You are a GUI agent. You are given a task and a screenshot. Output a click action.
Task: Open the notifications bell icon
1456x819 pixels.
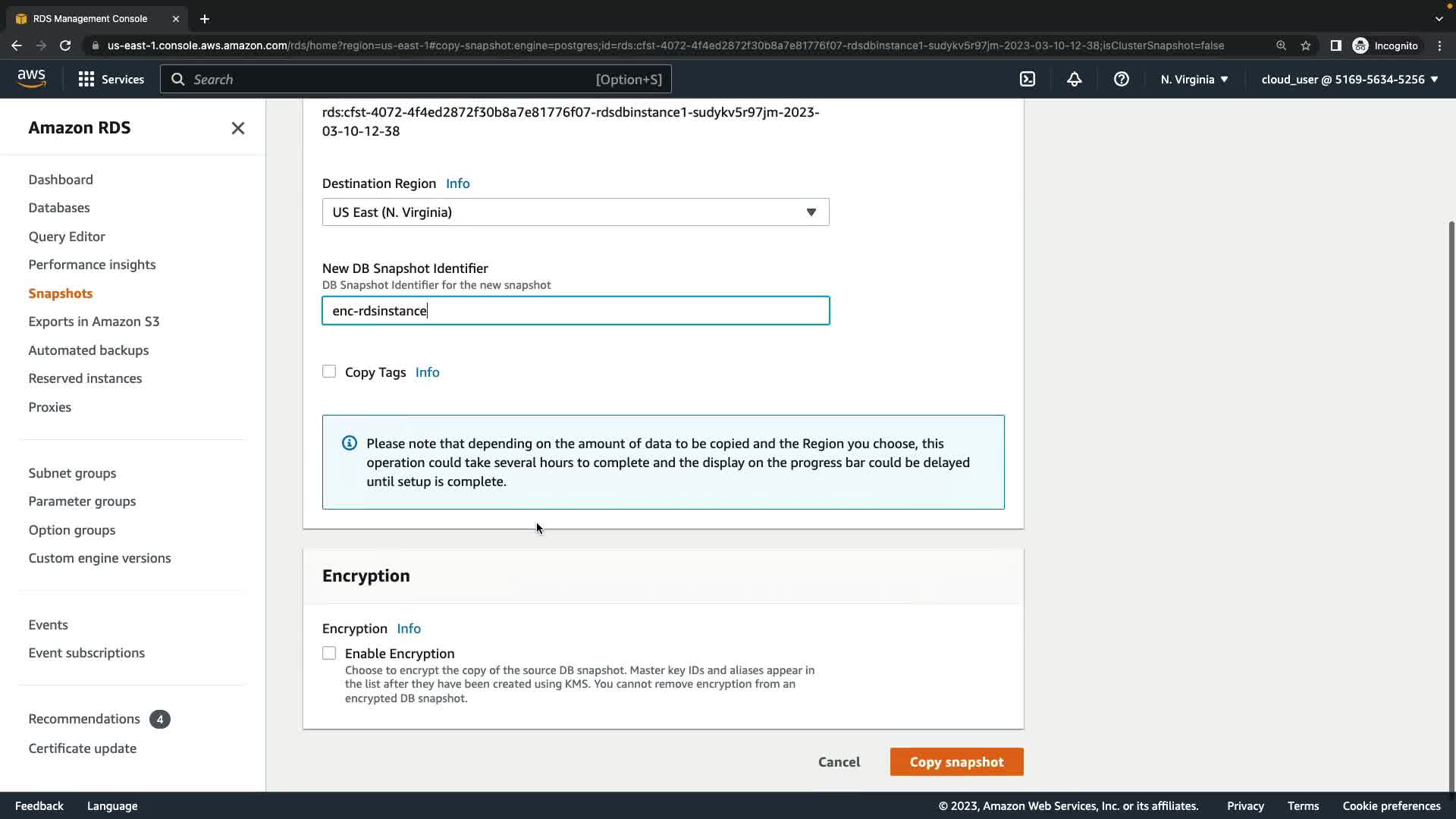(x=1074, y=79)
